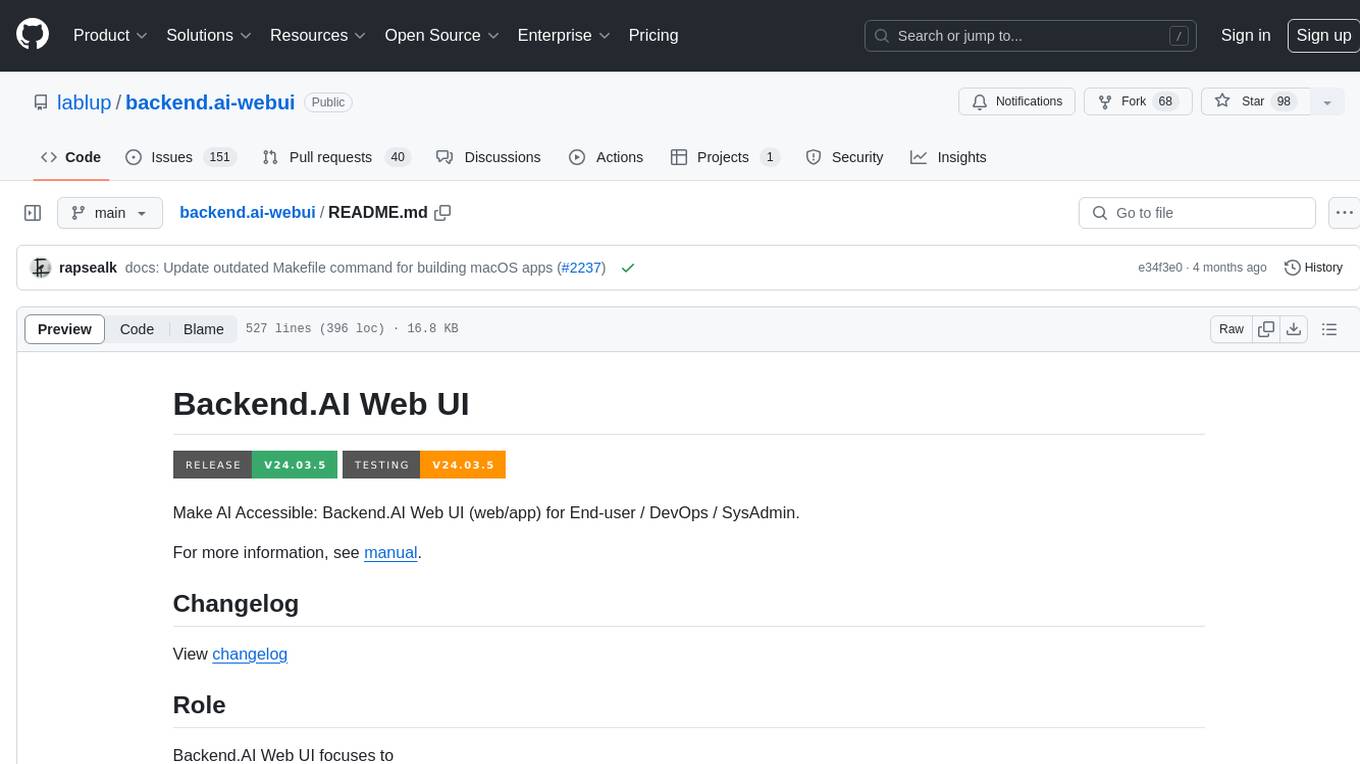Switch to the Discussions tab
This screenshot has height=764, width=1360.
[x=489, y=157]
